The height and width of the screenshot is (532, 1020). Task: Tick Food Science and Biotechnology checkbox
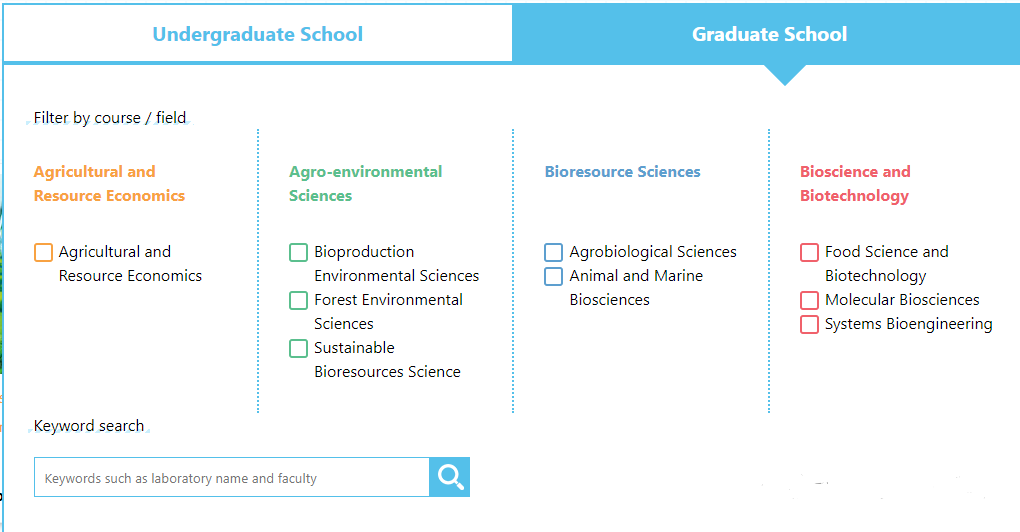[x=809, y=252]
